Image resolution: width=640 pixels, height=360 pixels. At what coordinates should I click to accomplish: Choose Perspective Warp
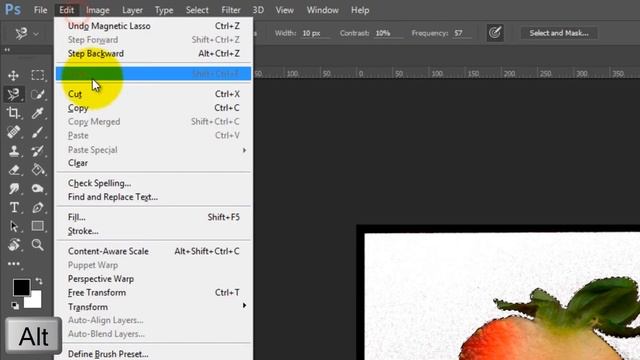click(x=153, y=279)
